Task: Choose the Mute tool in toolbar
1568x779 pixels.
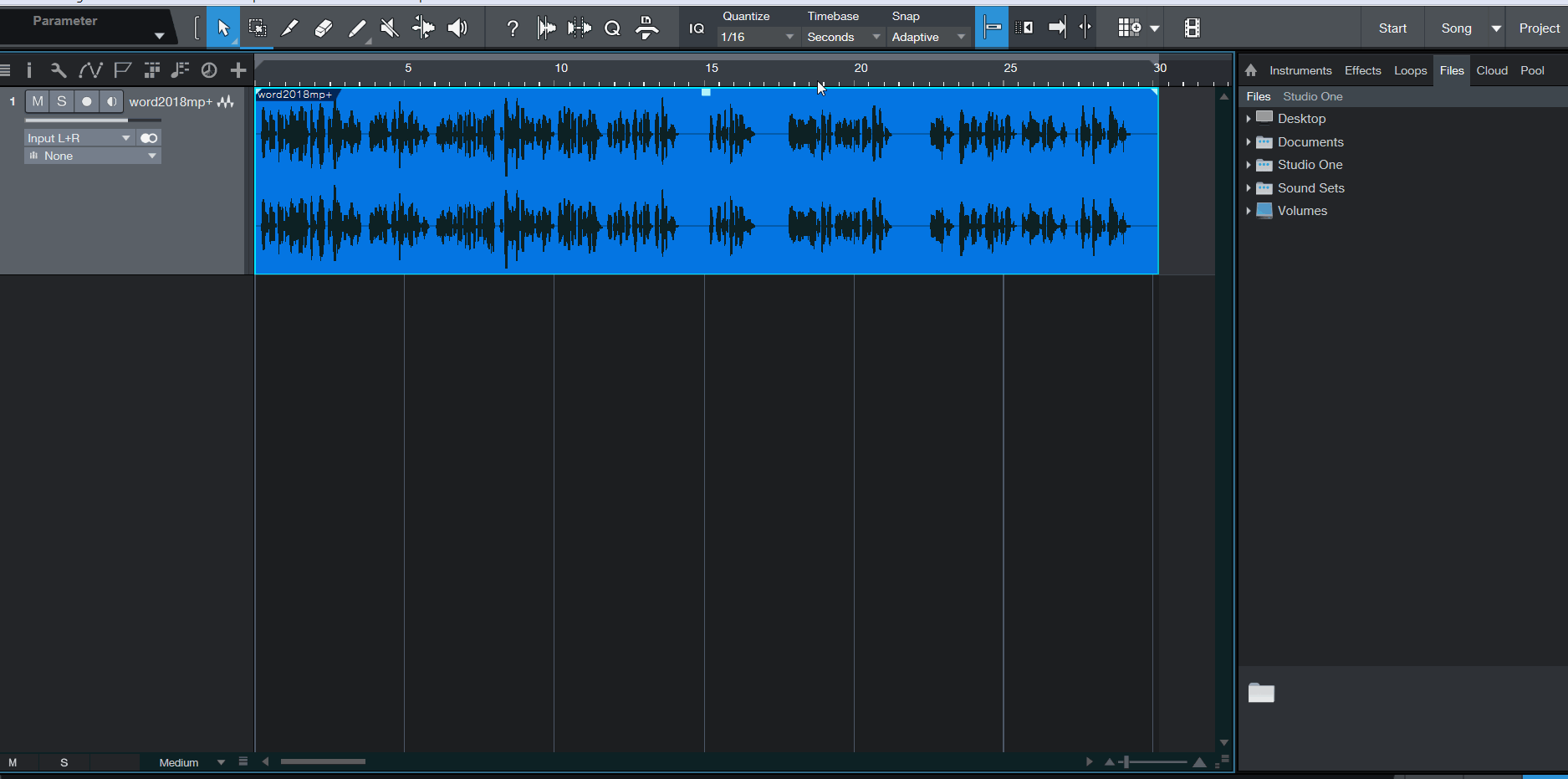Action: 389,28
